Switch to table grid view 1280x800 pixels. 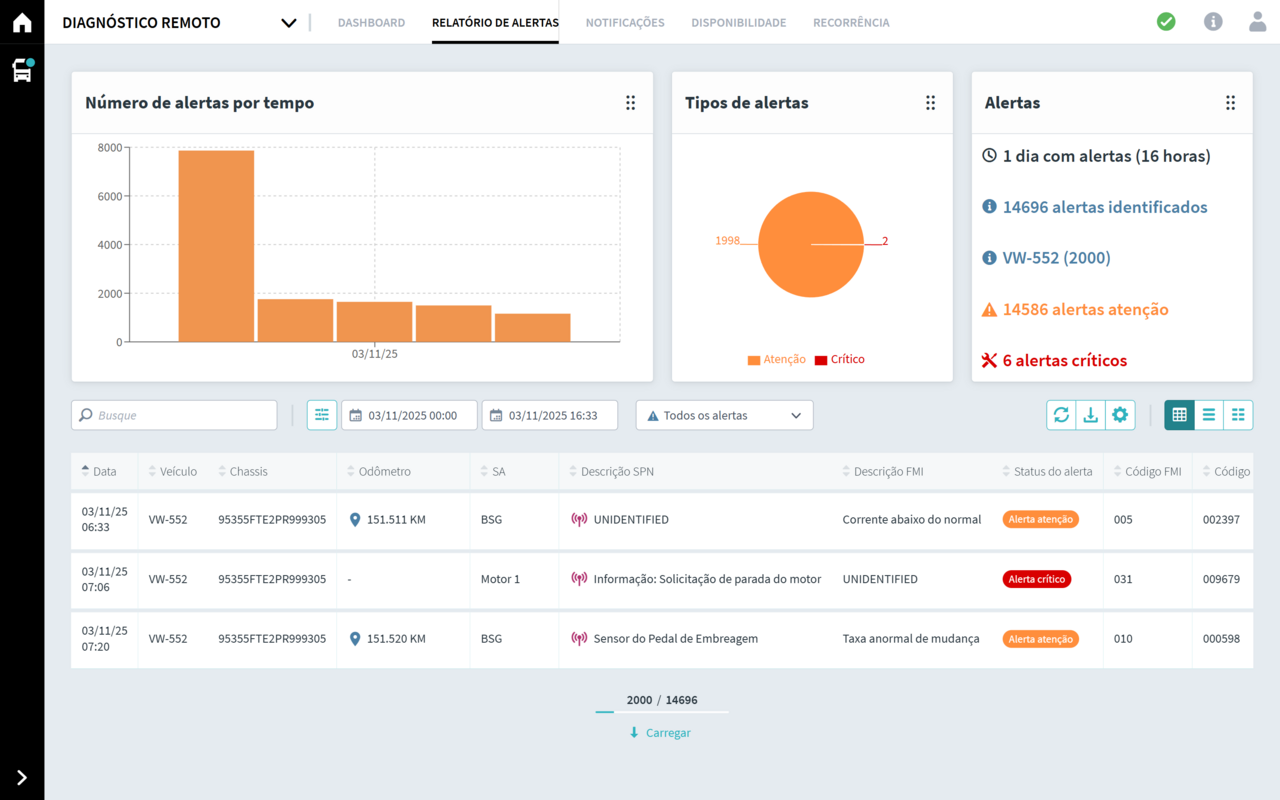coord(1180,415)
